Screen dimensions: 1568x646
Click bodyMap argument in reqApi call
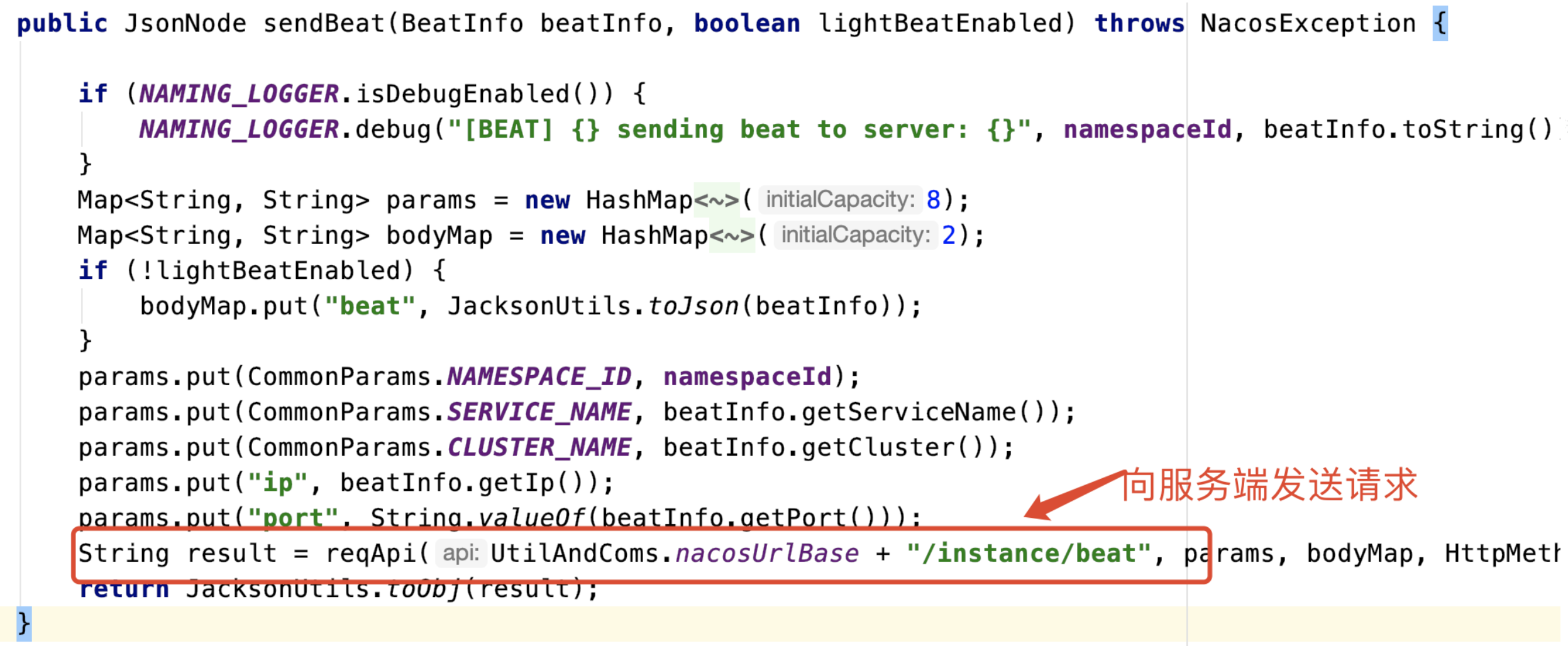click(1360, 554)
